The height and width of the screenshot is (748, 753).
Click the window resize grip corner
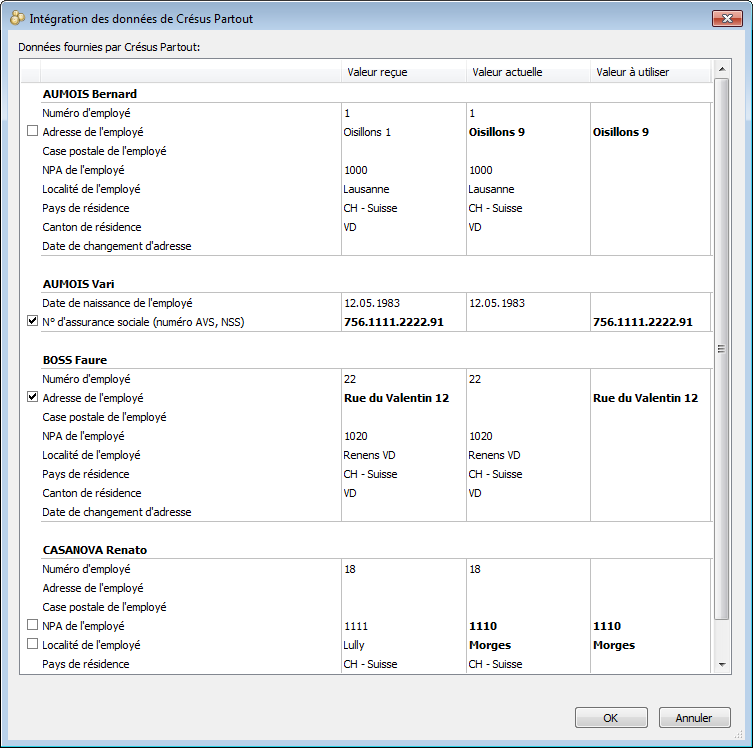[739, 735]
